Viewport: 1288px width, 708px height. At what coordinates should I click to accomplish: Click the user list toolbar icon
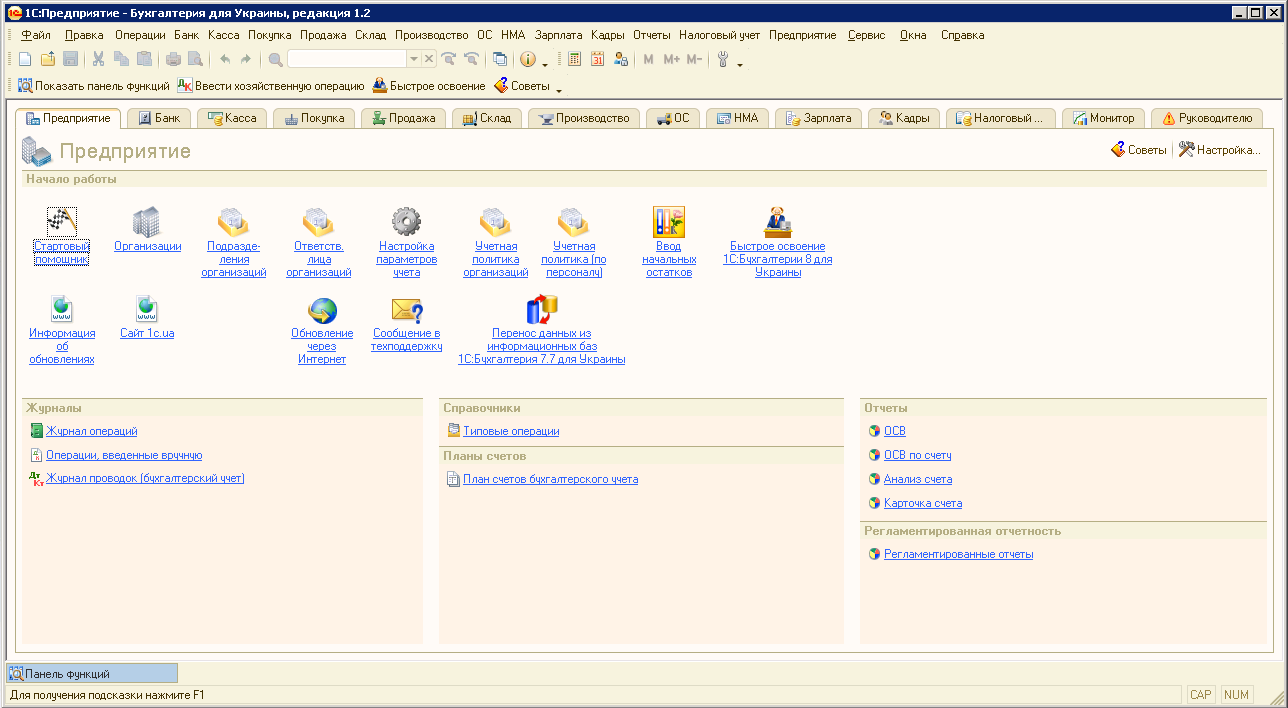[x=620, y=59]
